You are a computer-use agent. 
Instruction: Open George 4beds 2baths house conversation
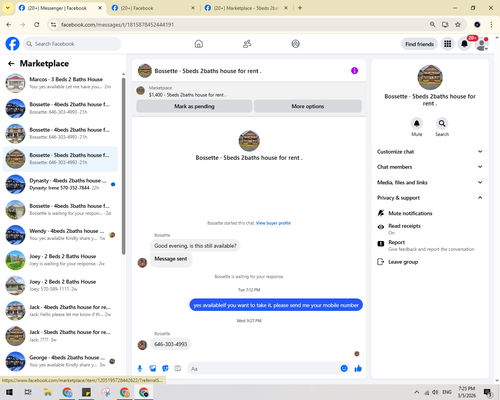(60, 361)
